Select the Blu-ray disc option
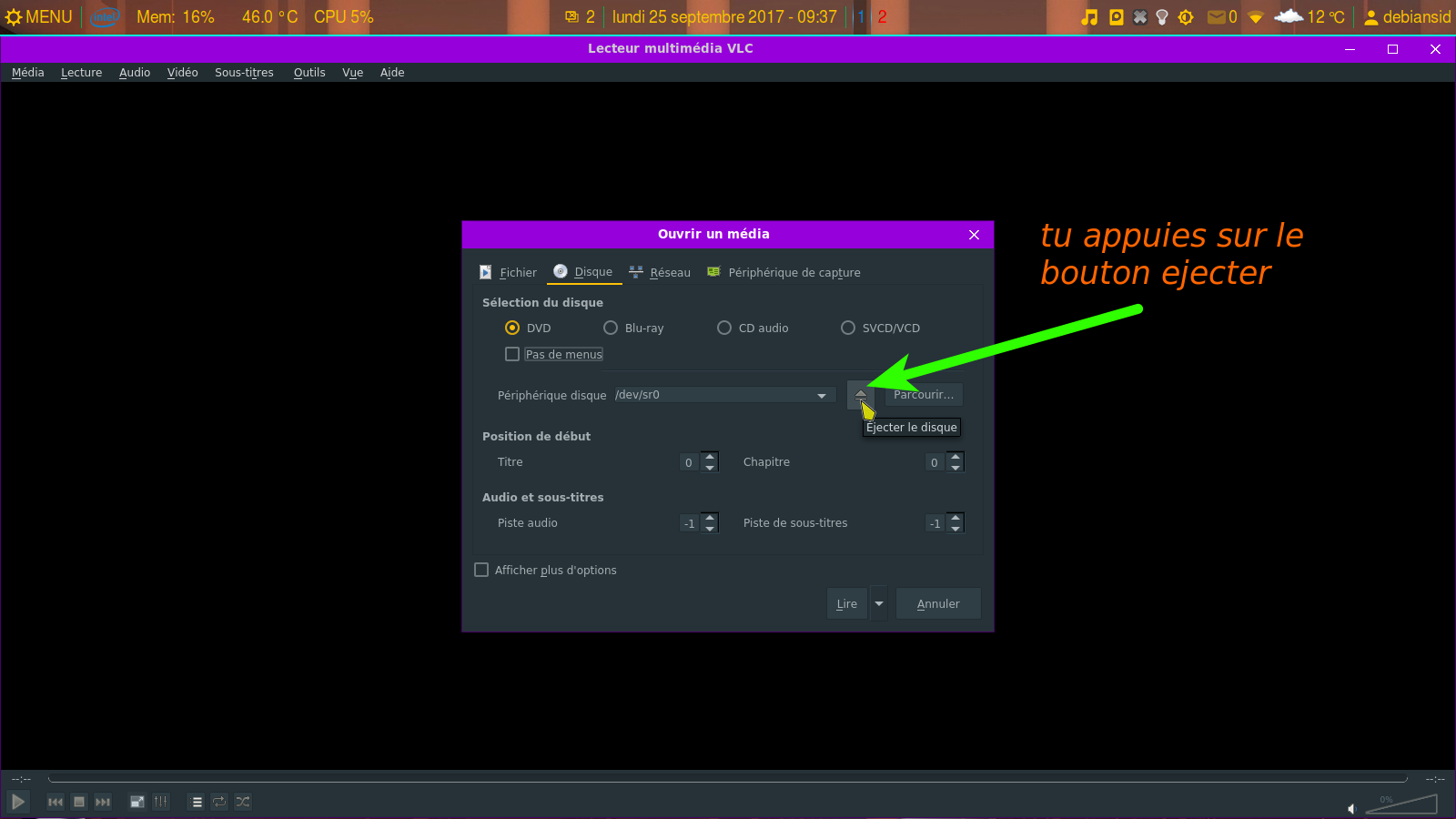This screenshot has height=819, width=1456. coord(611,328)
